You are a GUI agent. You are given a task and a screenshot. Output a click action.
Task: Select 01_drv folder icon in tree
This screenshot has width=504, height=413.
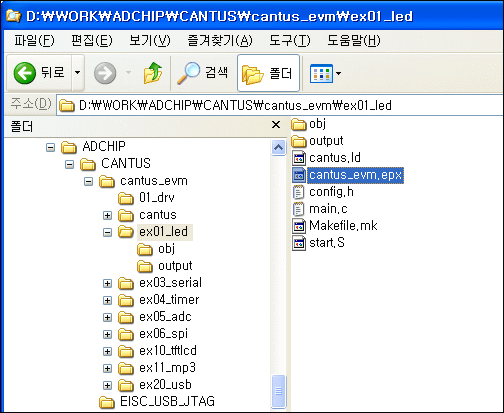click(126, 198)
